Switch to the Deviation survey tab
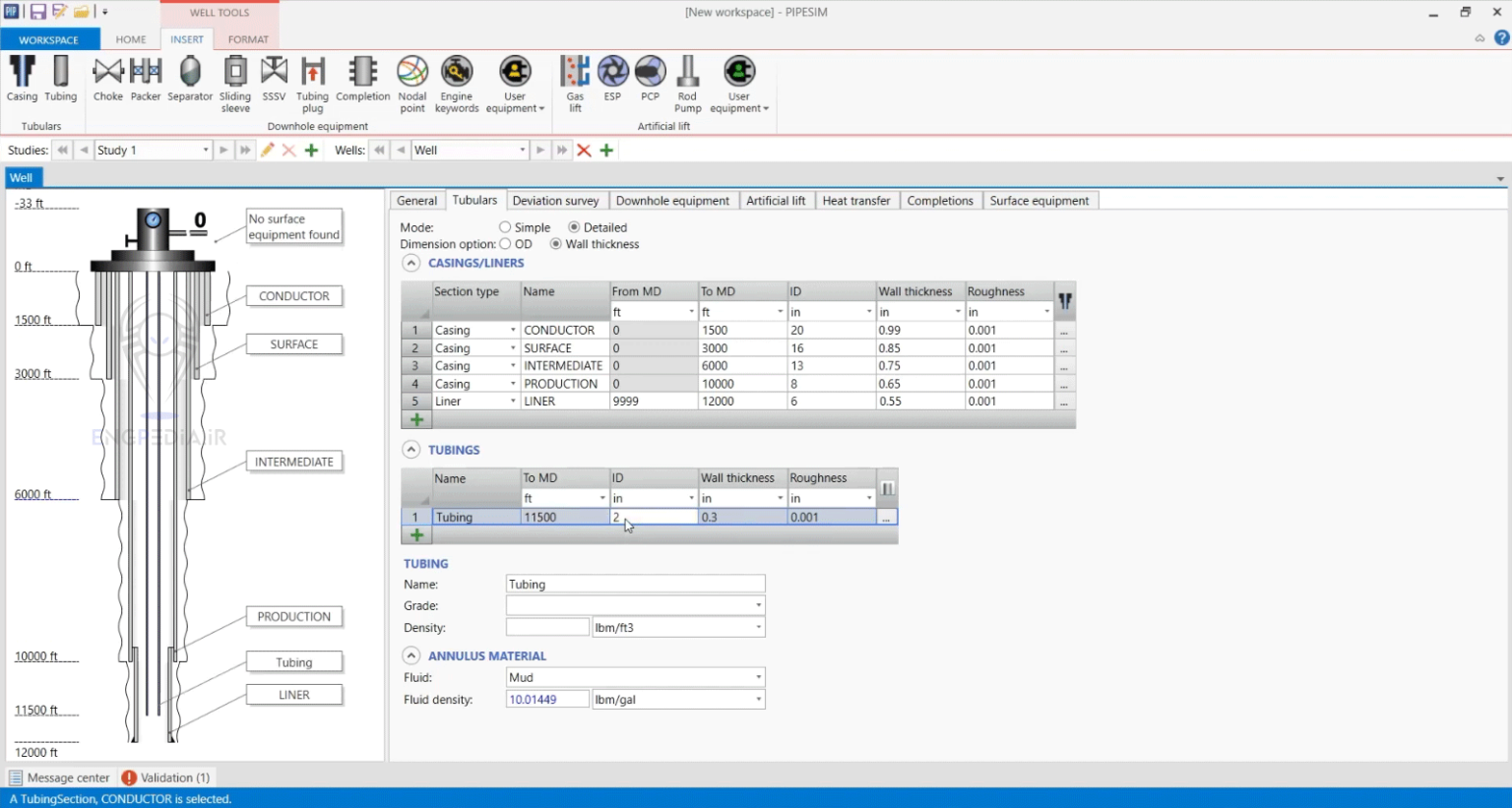The width and height of the screenshot is (1512, 808). (x=556, y=200)
